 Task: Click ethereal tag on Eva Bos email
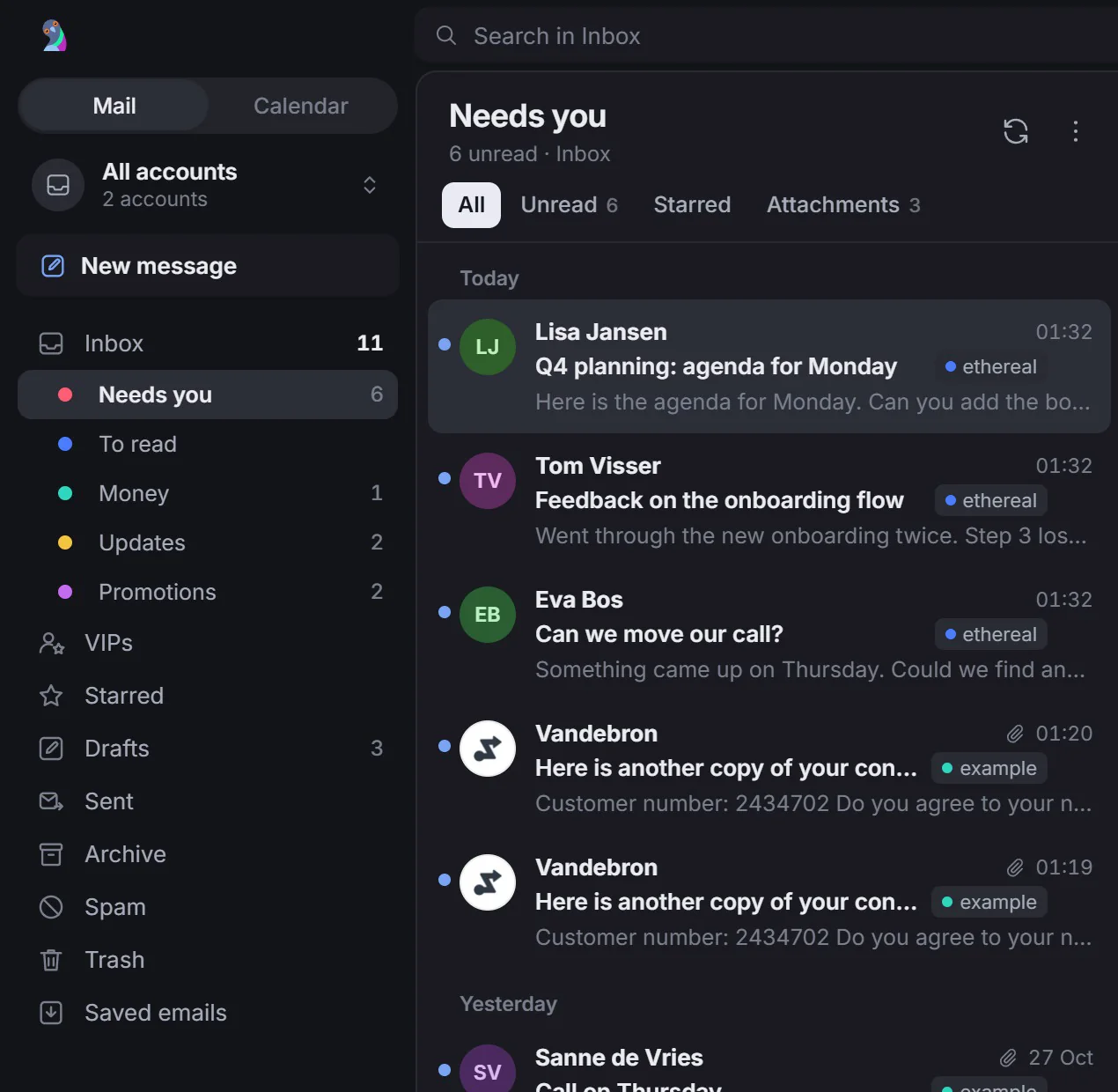click(990, 634)
